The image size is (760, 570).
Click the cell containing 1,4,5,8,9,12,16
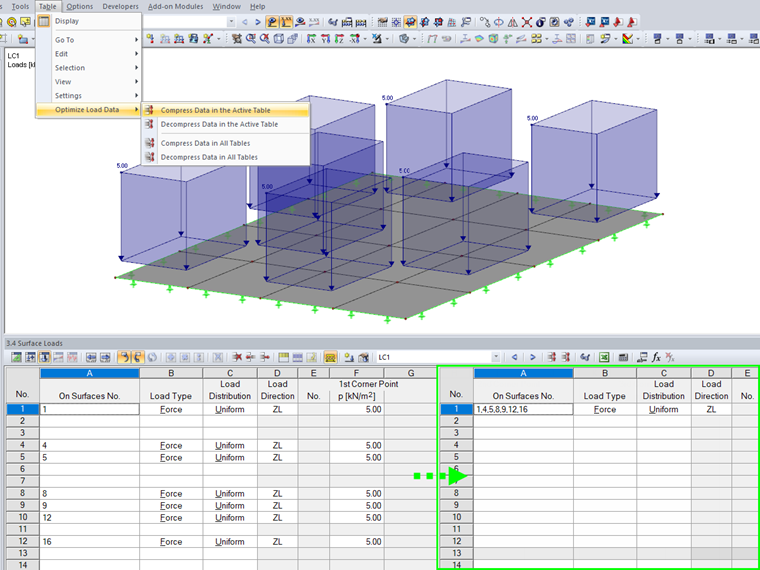click(523, 409)
